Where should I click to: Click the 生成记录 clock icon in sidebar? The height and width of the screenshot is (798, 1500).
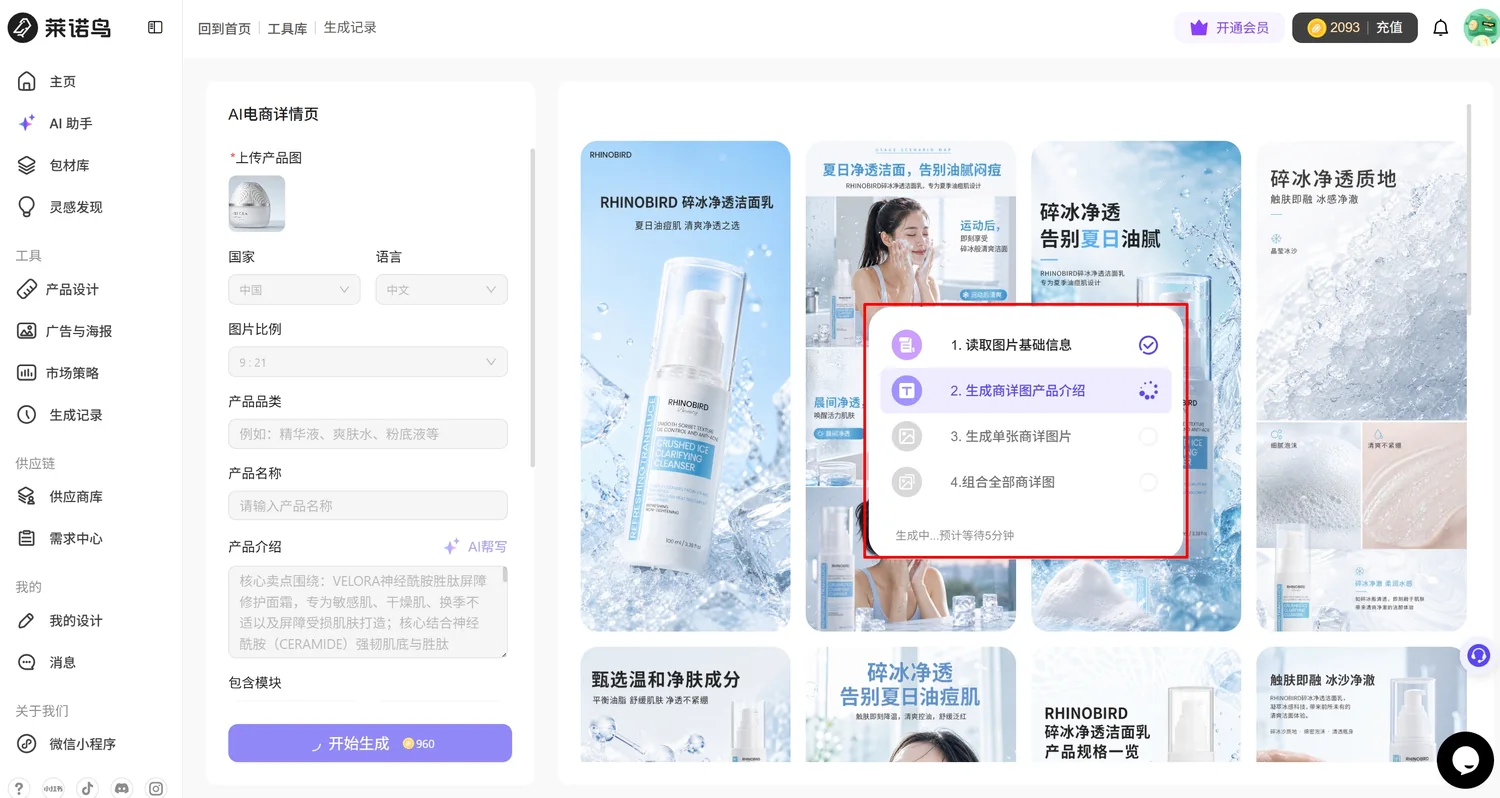(27, 414)
